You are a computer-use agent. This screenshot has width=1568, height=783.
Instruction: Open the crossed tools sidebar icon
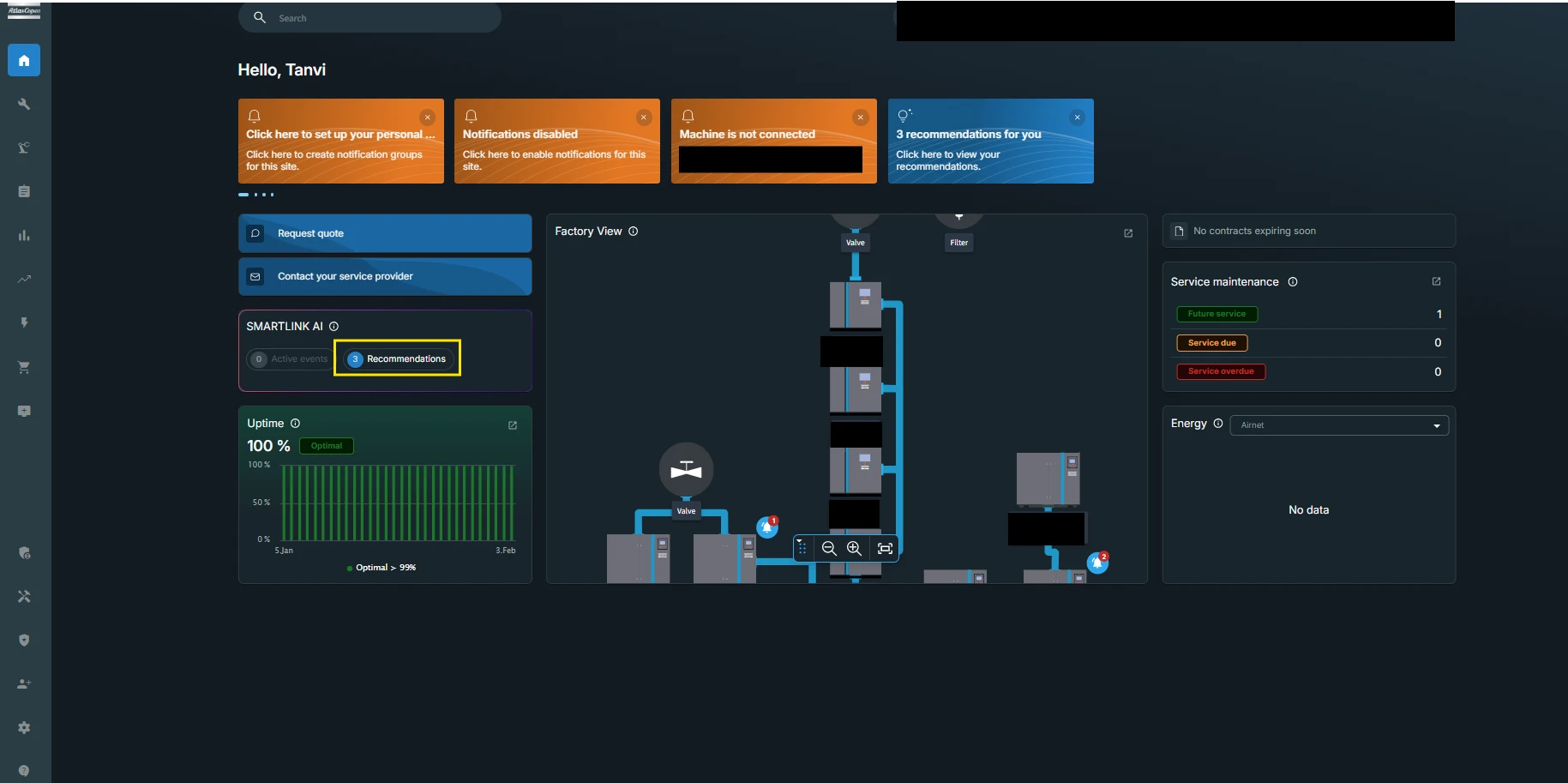click(24, 596)
